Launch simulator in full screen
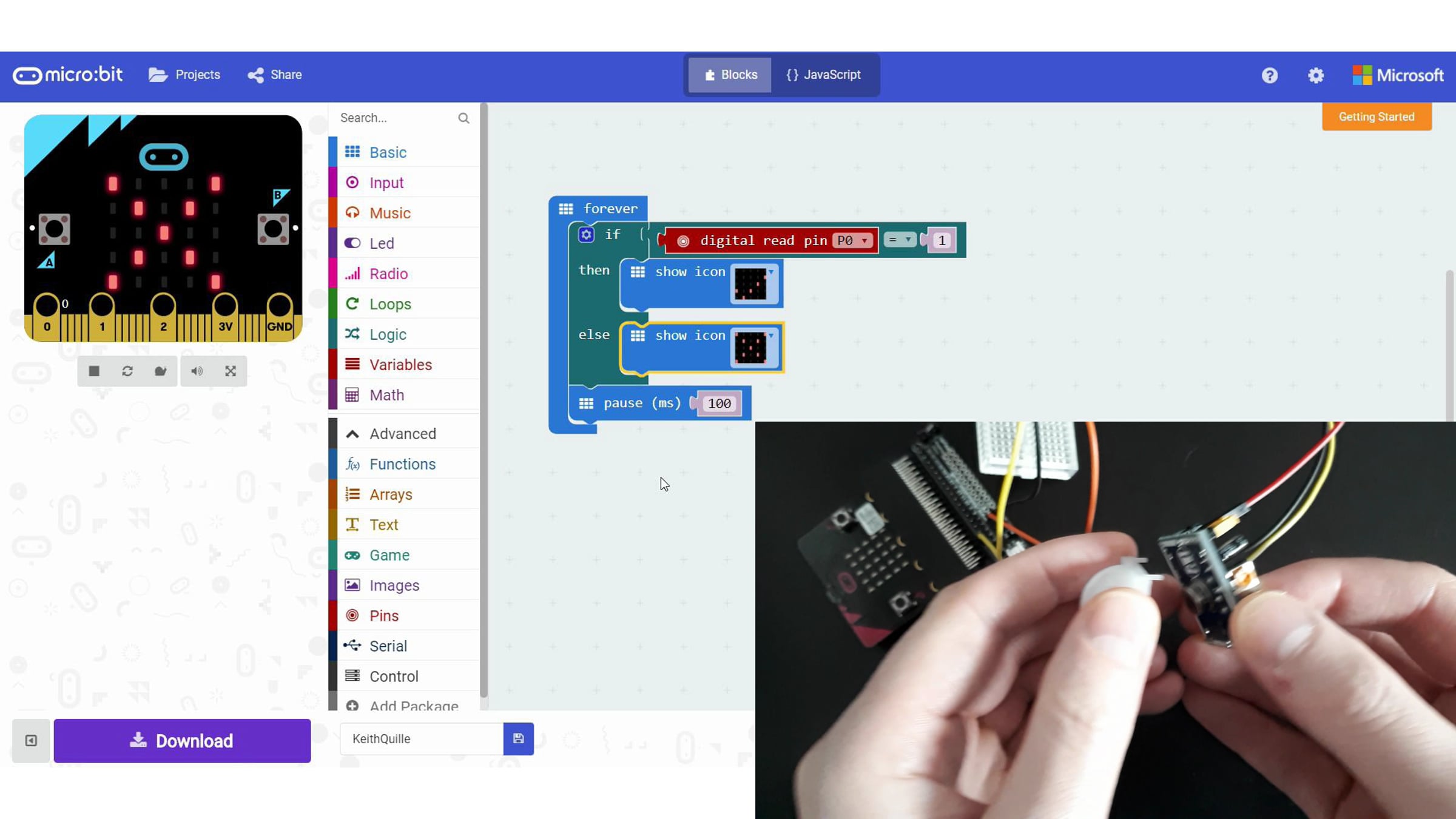The image size is (1456, 819). click(x=231, y=371)
